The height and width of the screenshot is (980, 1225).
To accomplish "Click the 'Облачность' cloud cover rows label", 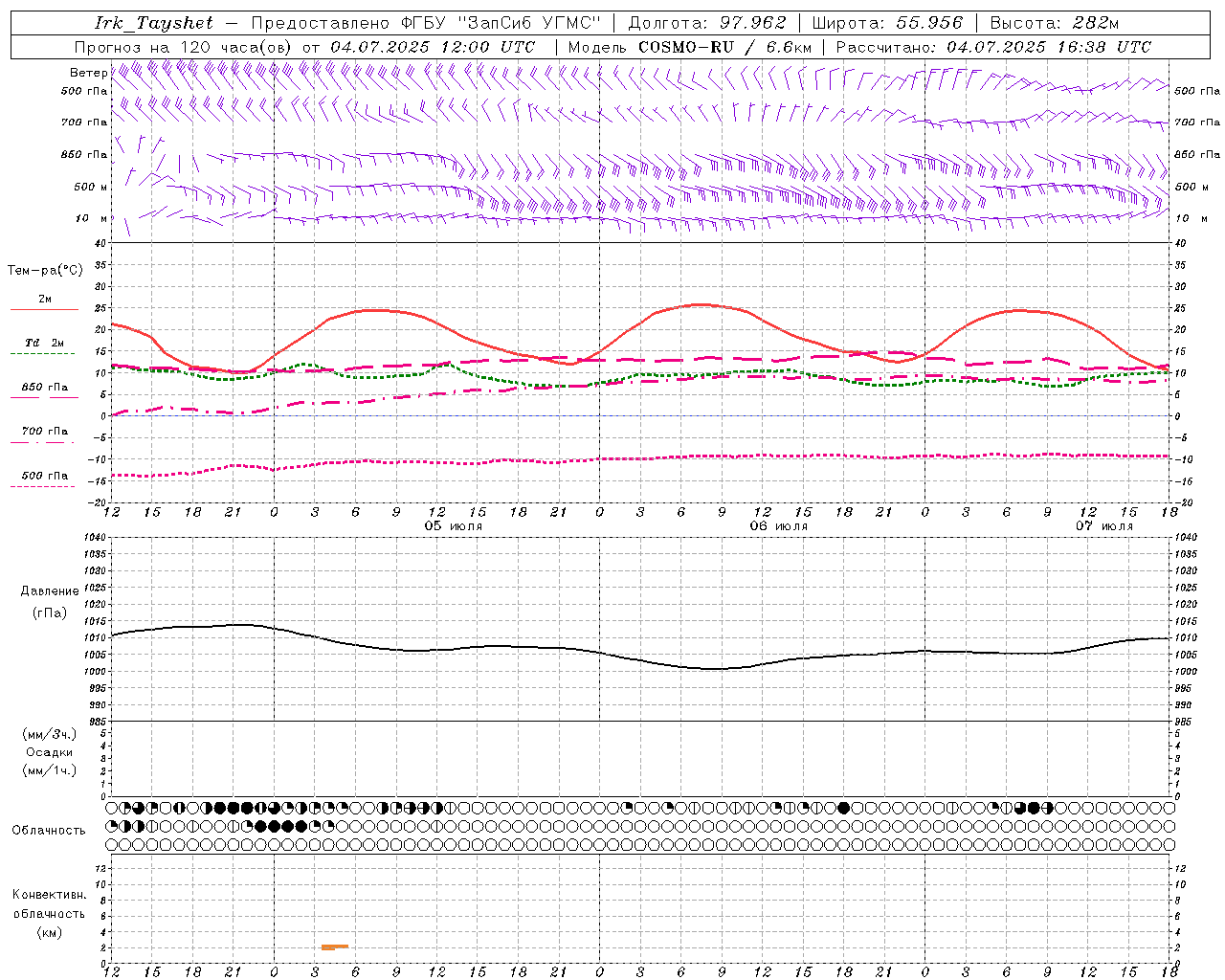I will tap(49, 831).
